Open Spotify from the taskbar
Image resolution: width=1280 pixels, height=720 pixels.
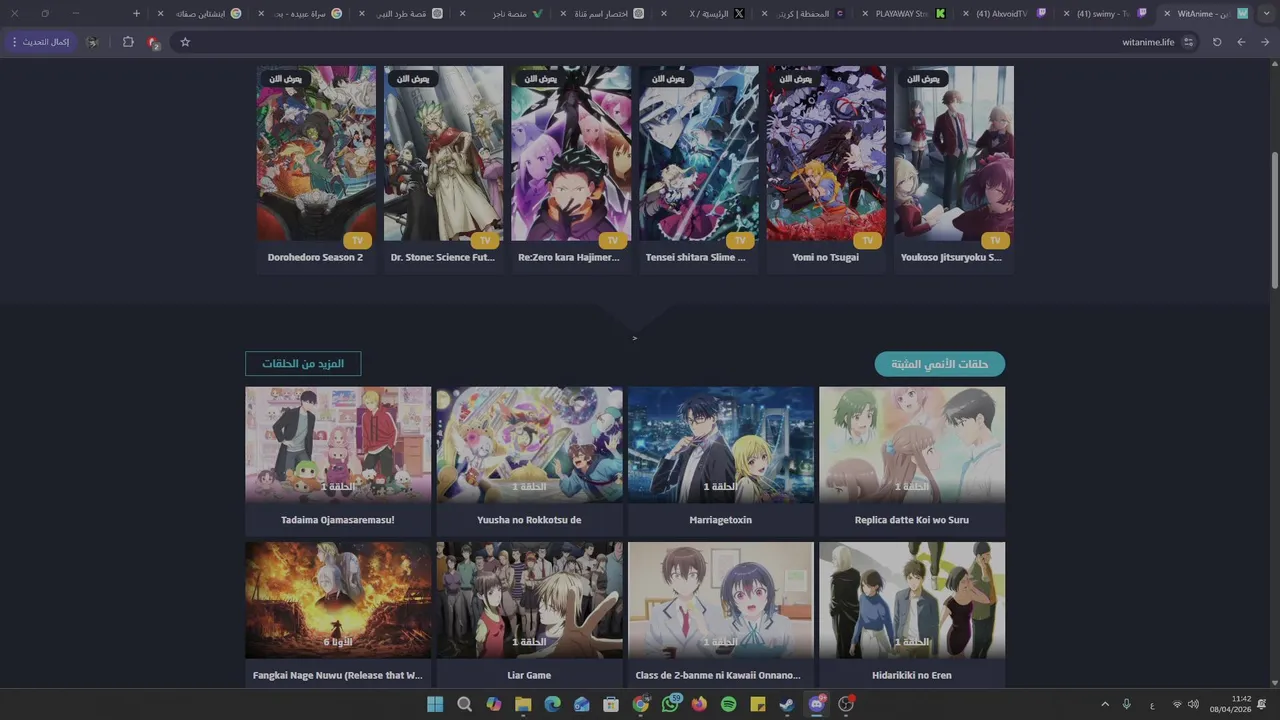728,704
